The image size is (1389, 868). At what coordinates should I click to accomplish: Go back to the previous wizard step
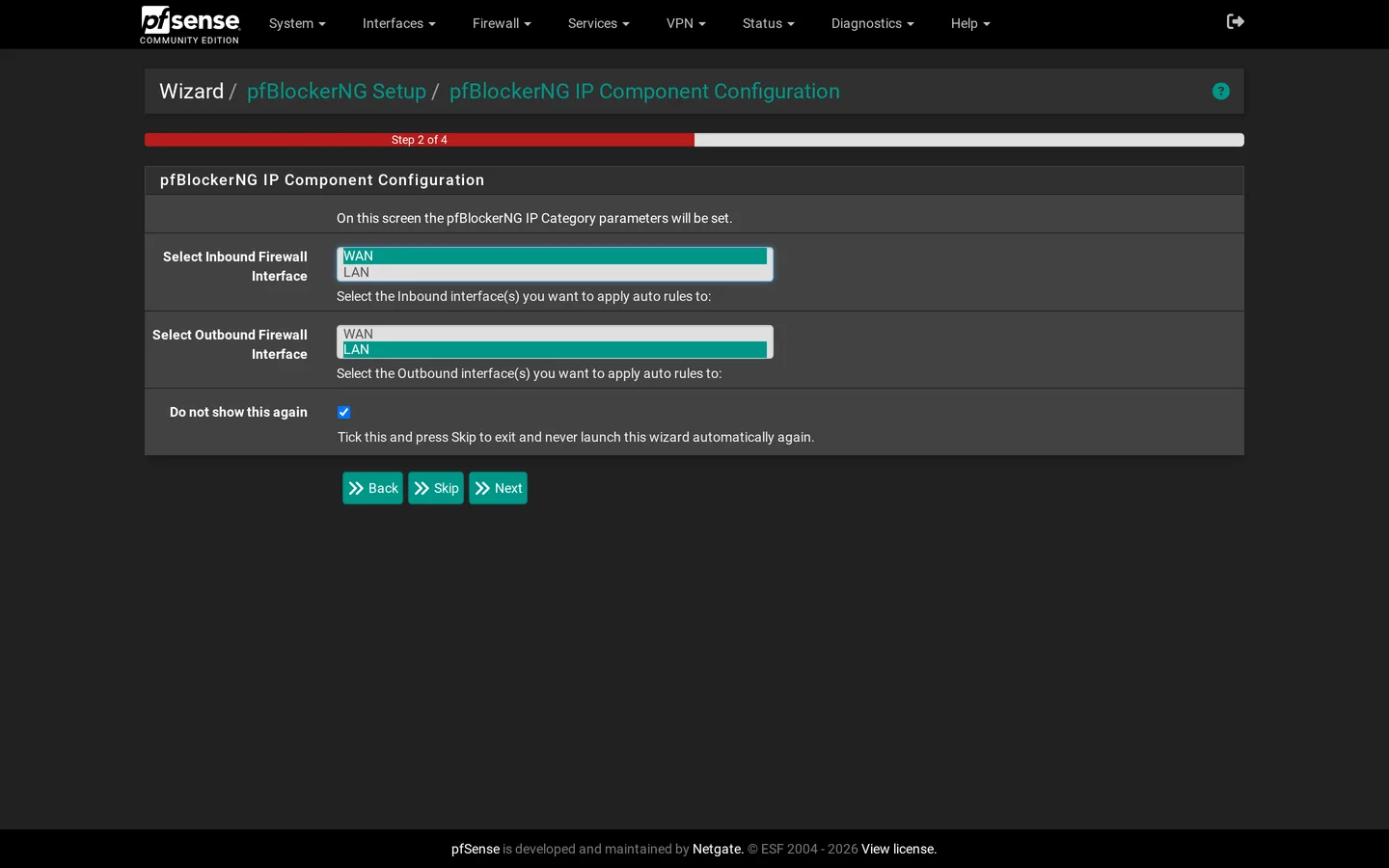372,488
